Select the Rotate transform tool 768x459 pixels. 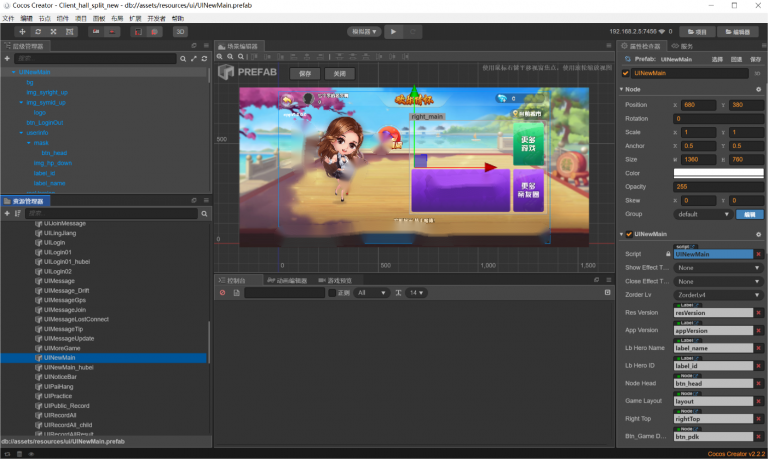click(38, 31)
